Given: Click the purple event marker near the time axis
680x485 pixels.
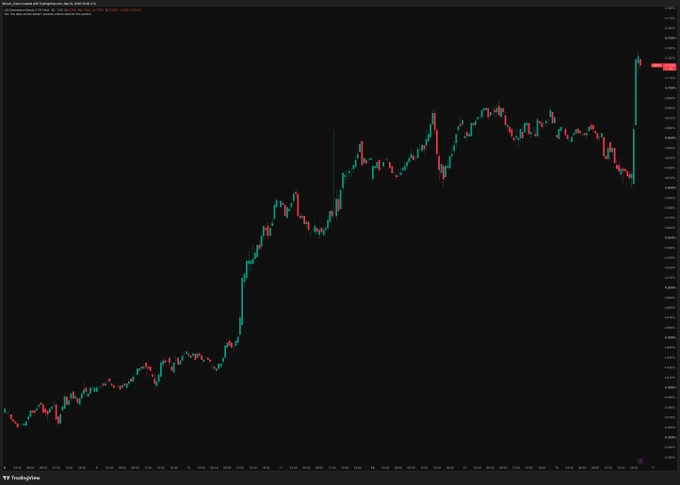Looking at the screenshot, I should (640, 461).
